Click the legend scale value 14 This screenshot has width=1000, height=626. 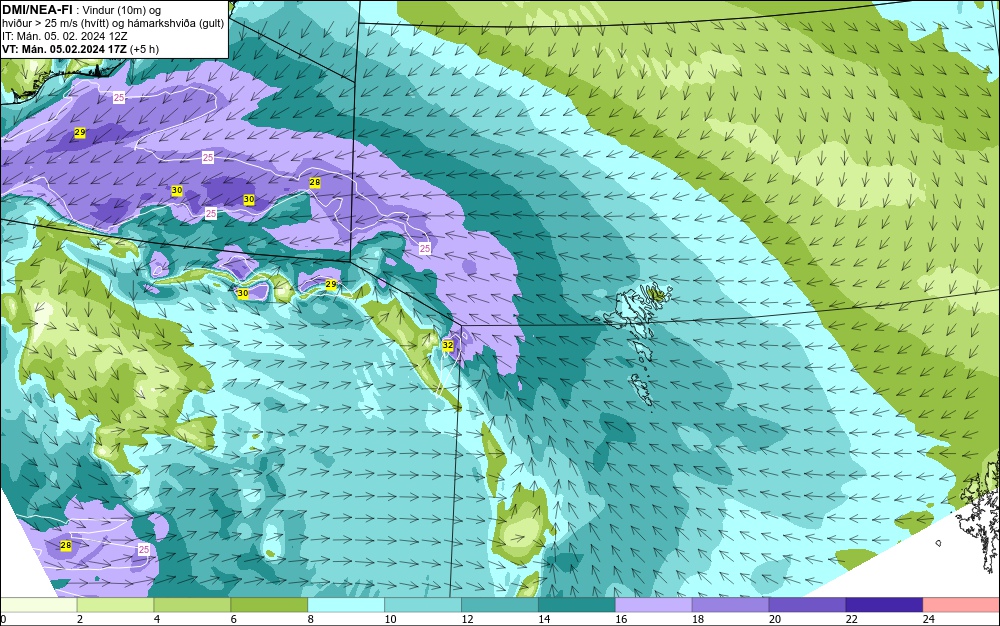(544, 619)
